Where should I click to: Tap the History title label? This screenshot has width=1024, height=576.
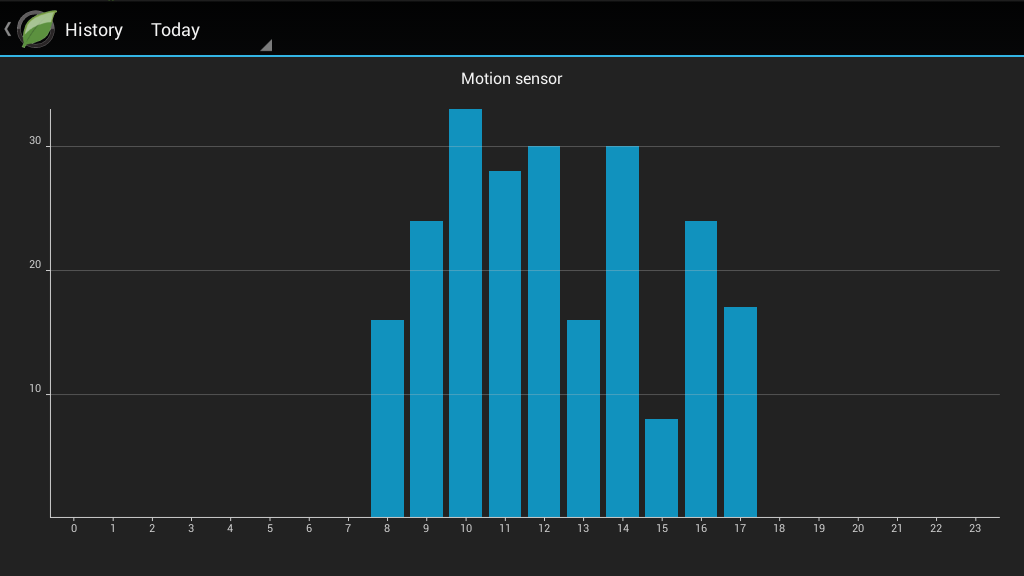pos(93,30)
